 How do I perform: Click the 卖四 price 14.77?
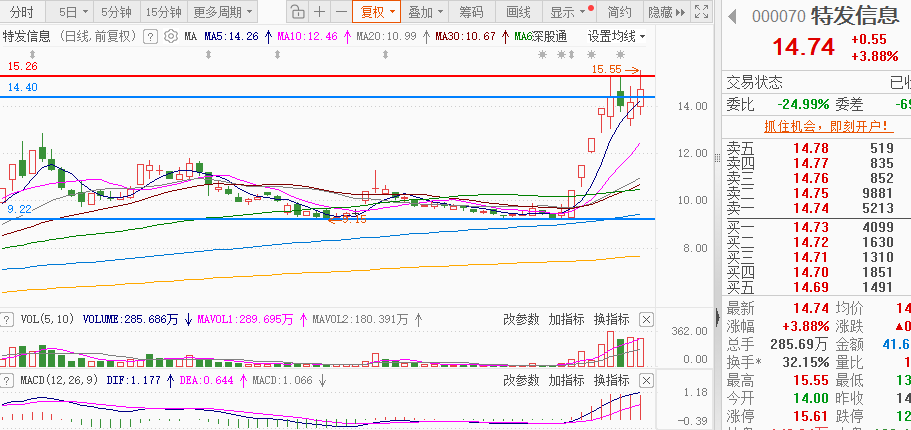[811, 163]
